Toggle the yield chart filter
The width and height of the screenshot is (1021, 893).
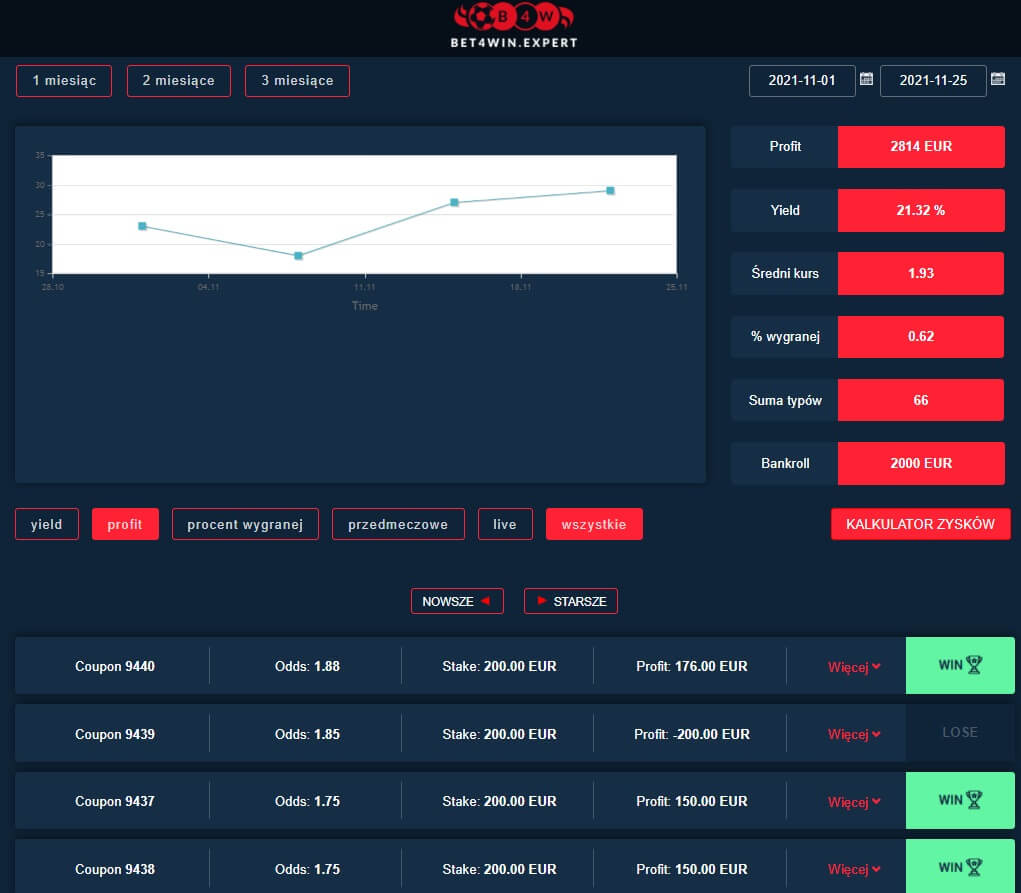(x=46, y=524)
